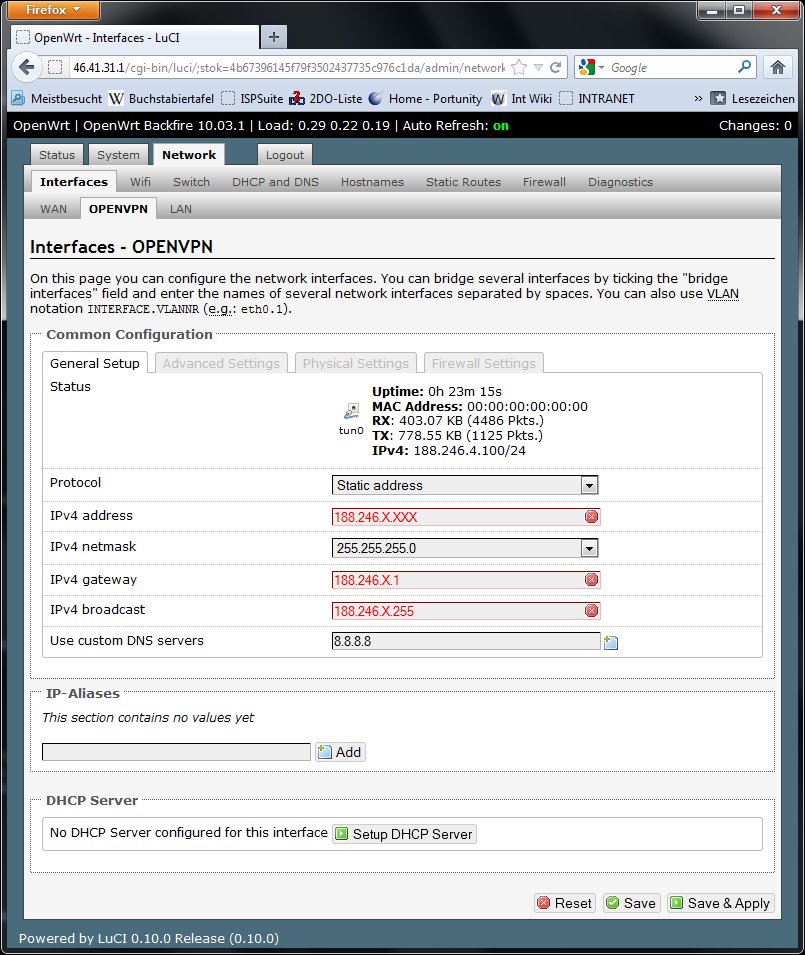Click the red error icon in IPv4 broadcast field
The image size is (805, 955).
coord(591,611)
